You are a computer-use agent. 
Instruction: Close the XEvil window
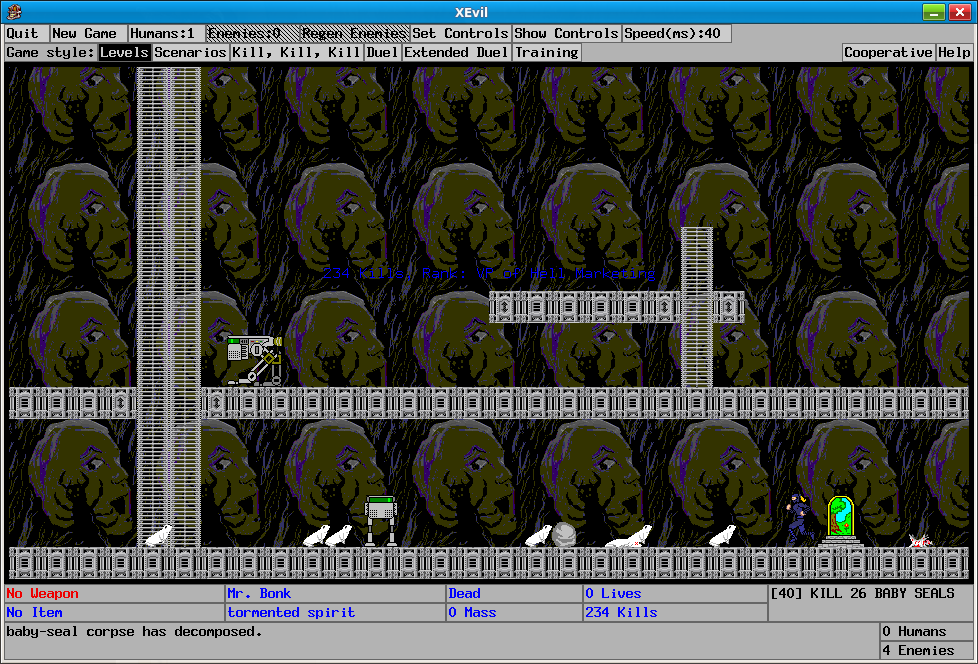tap(960, 12)
